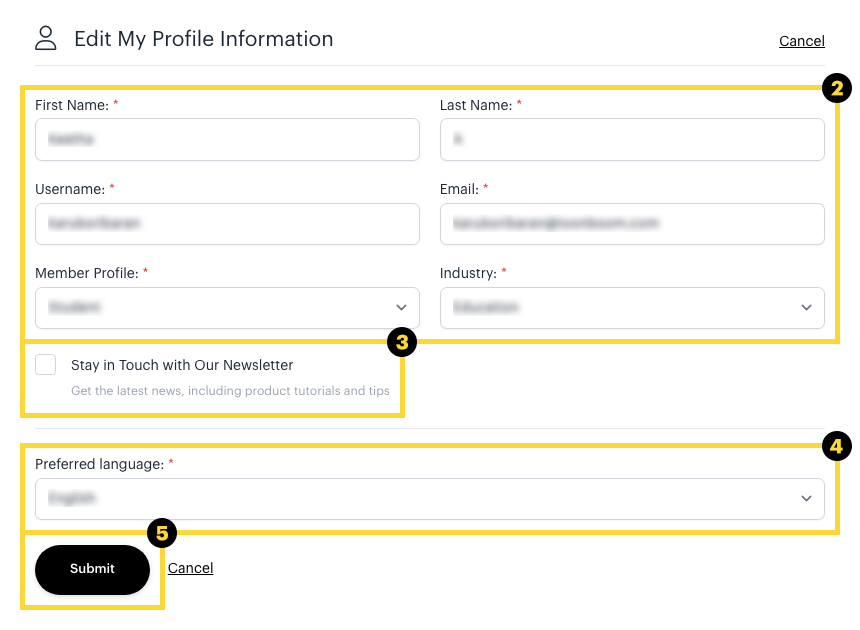Click the numbered callout badge 4

[836, 446]
